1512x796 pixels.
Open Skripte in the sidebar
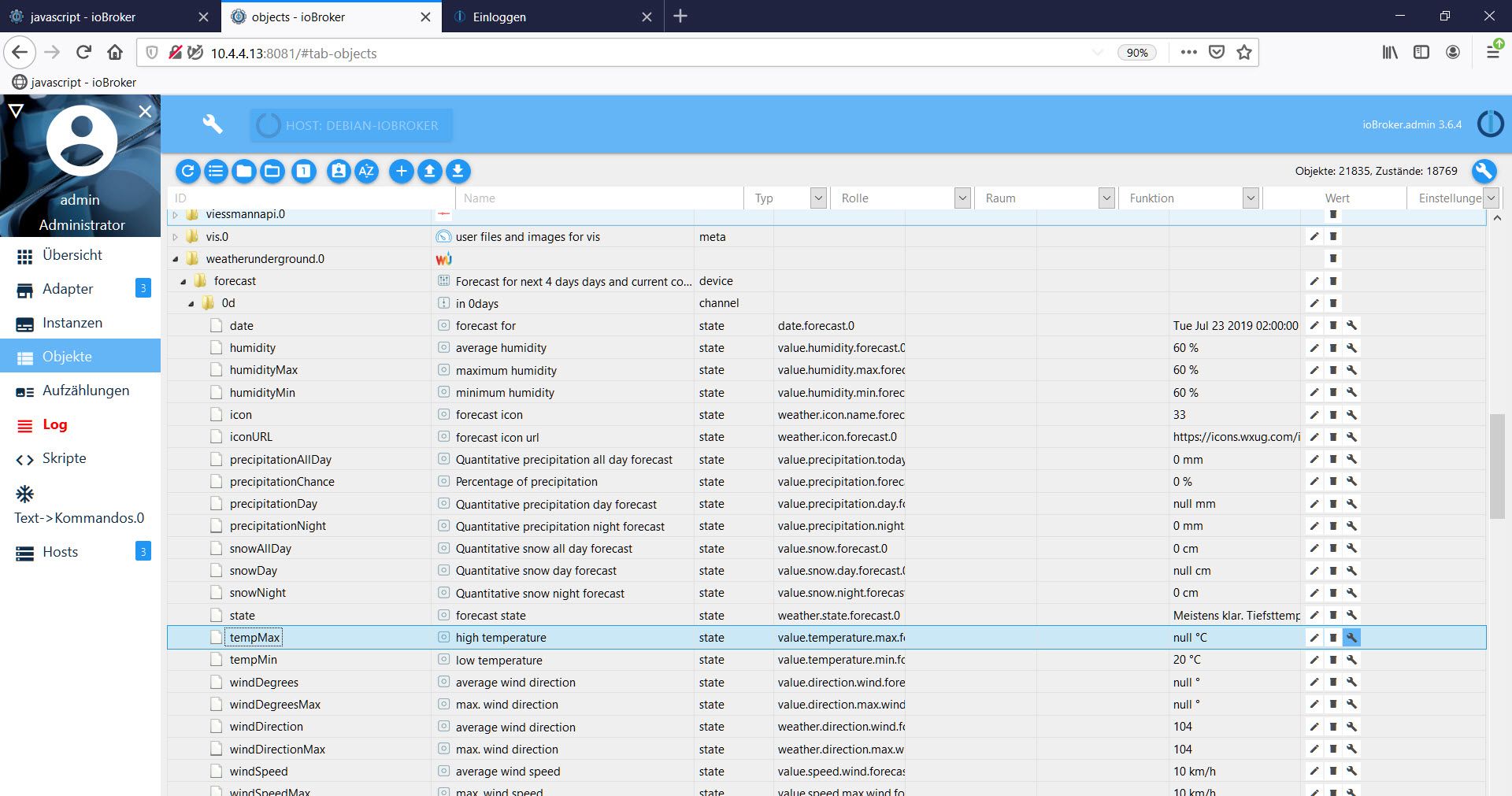(x=80, y=458)
